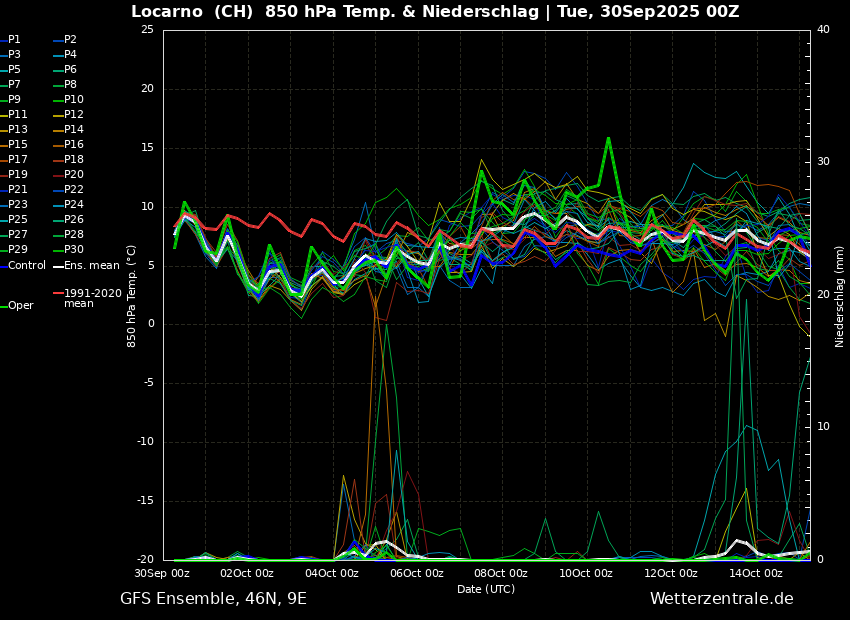Click the Date (UTC) axis label
The image size is (850, 620).
486,589
